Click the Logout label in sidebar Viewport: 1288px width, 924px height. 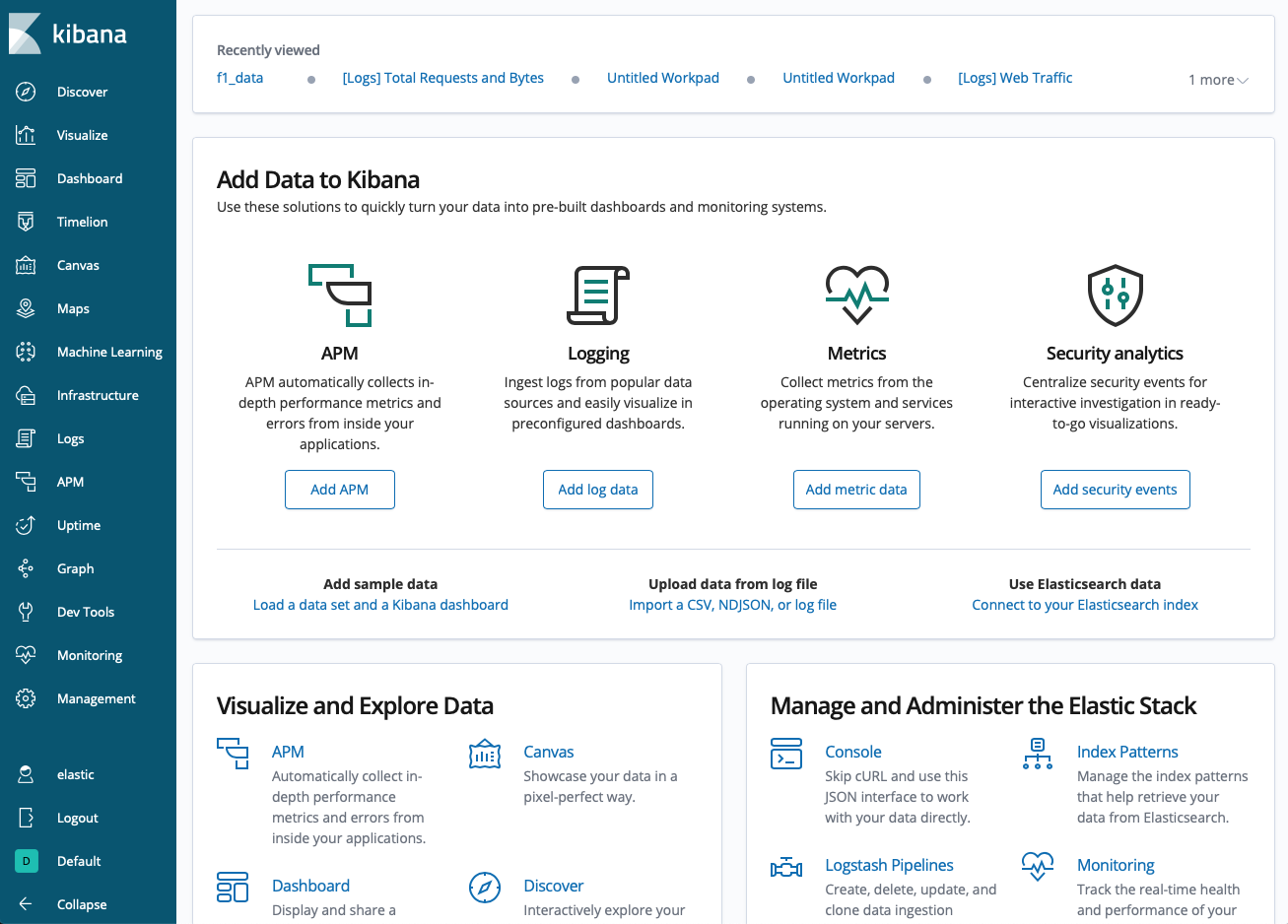(x=78, y=818)
